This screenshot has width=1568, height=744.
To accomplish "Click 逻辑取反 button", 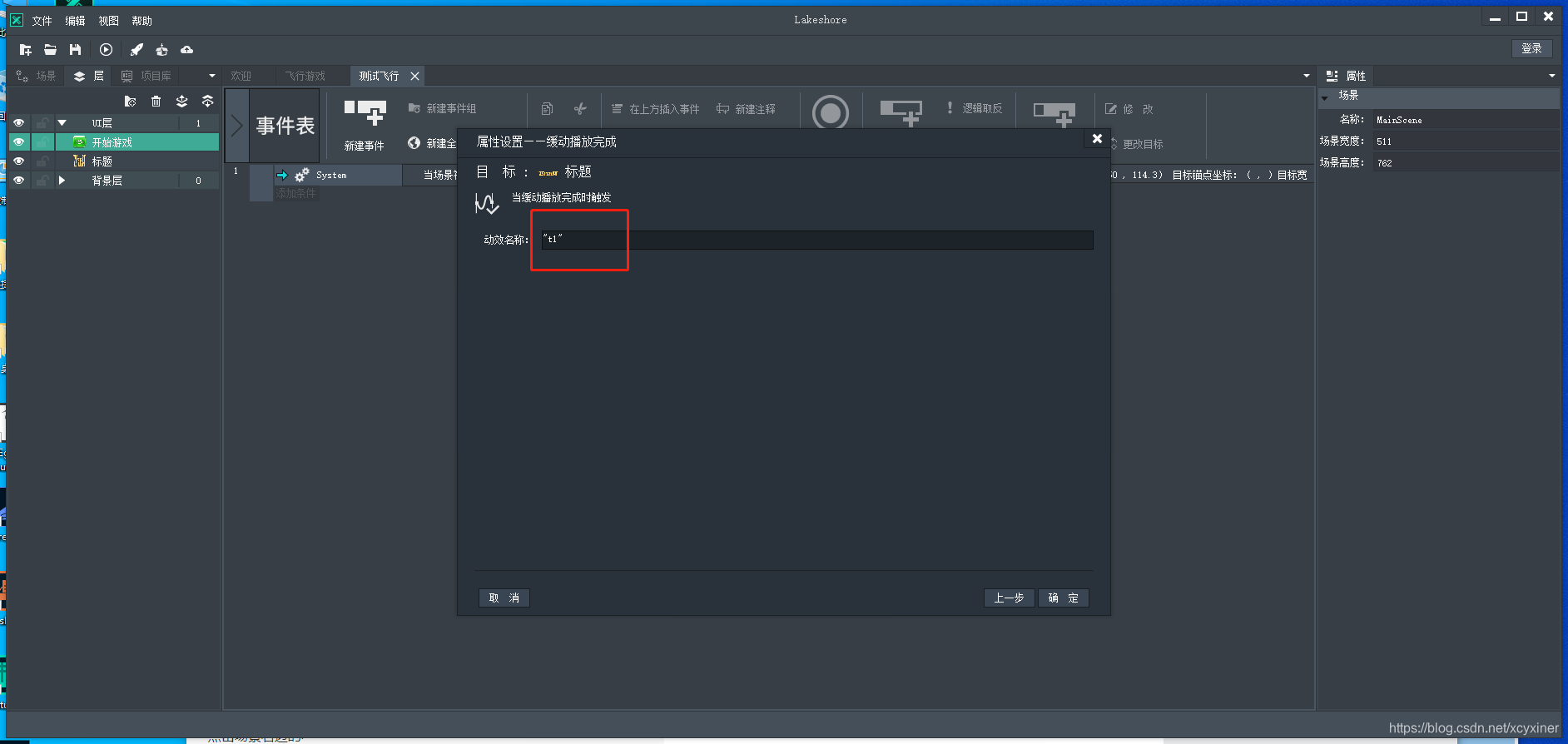I will pos(973,108).
